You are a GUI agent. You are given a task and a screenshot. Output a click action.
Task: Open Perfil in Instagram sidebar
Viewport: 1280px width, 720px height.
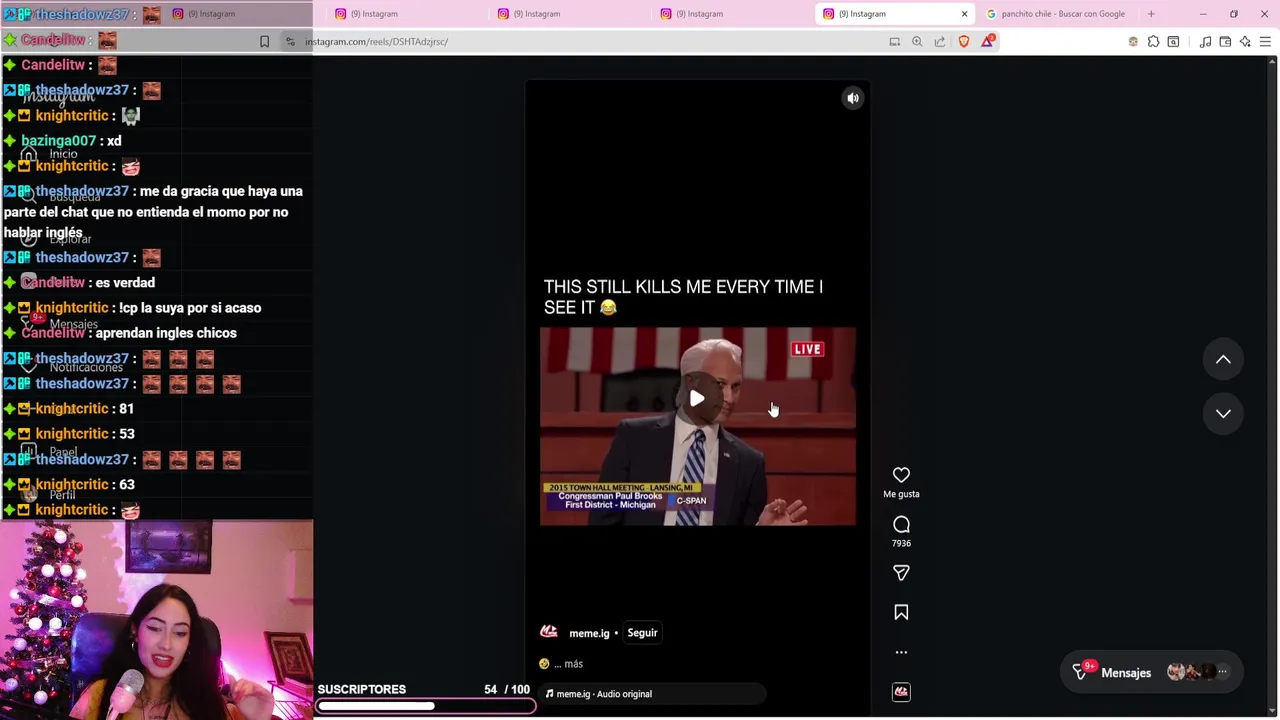point(62,495)
